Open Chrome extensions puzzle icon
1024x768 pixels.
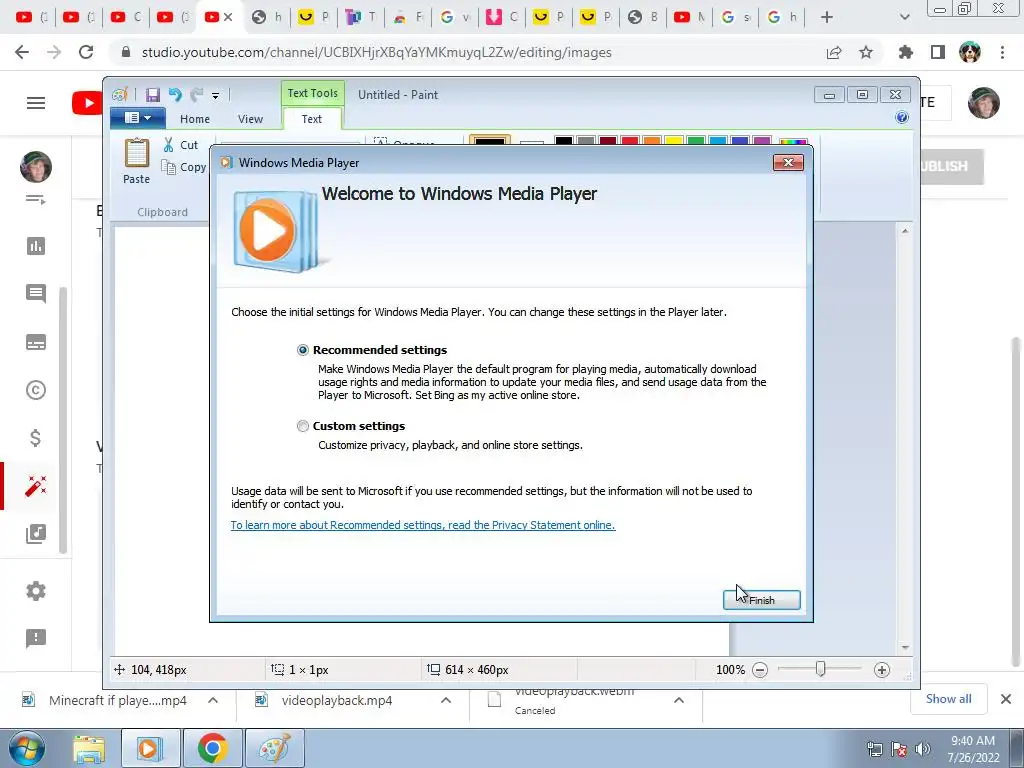[906, 52]
